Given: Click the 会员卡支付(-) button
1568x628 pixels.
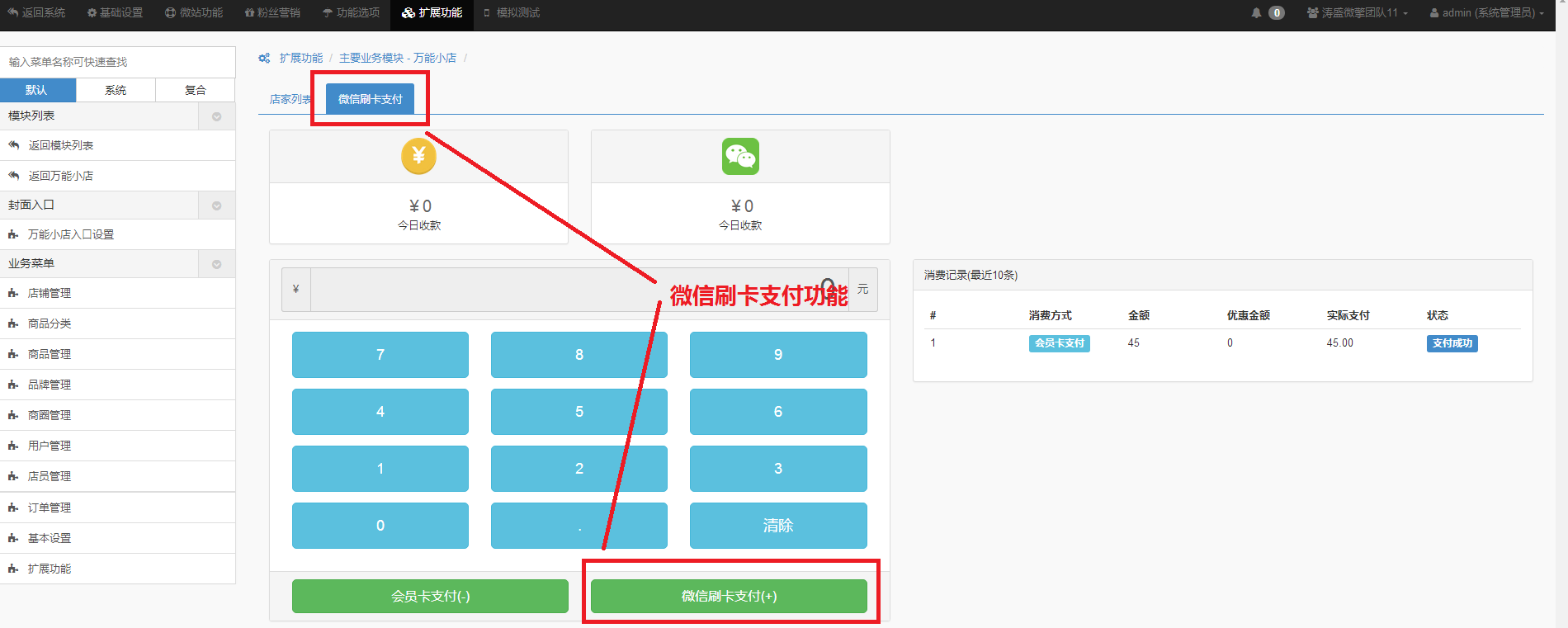Looking at the screenshot, I should click(430, 596).
